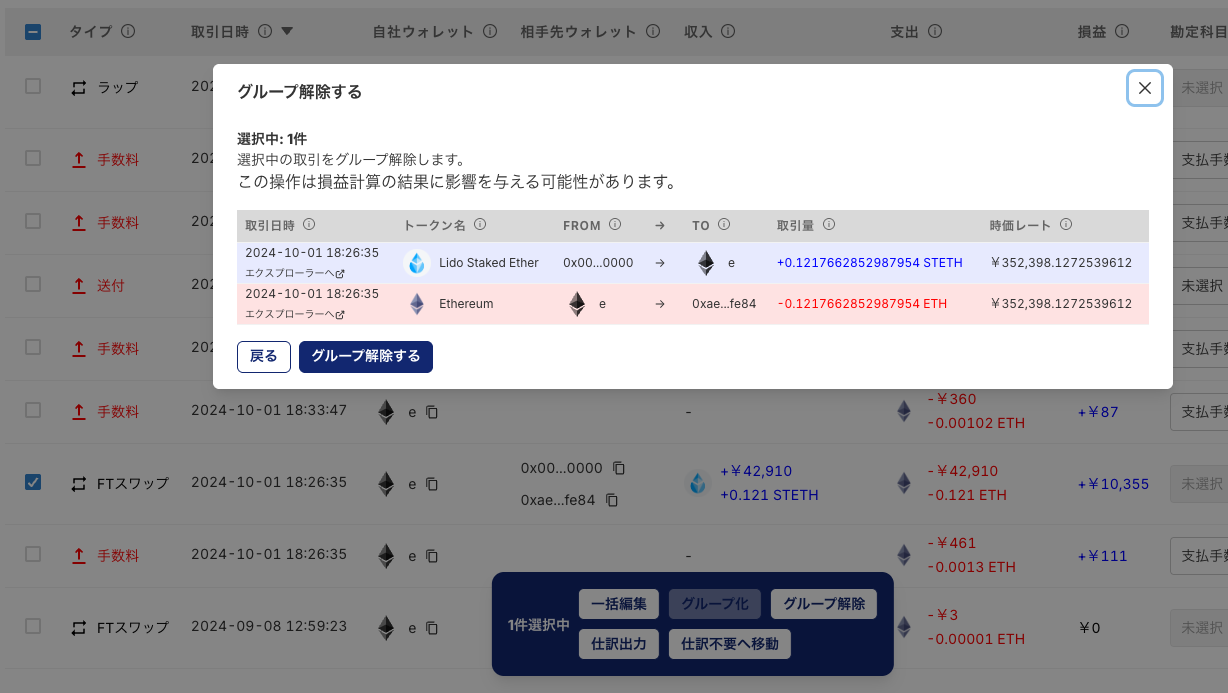Open explorer link in Lido Staked Ether row

coord(295,273)
